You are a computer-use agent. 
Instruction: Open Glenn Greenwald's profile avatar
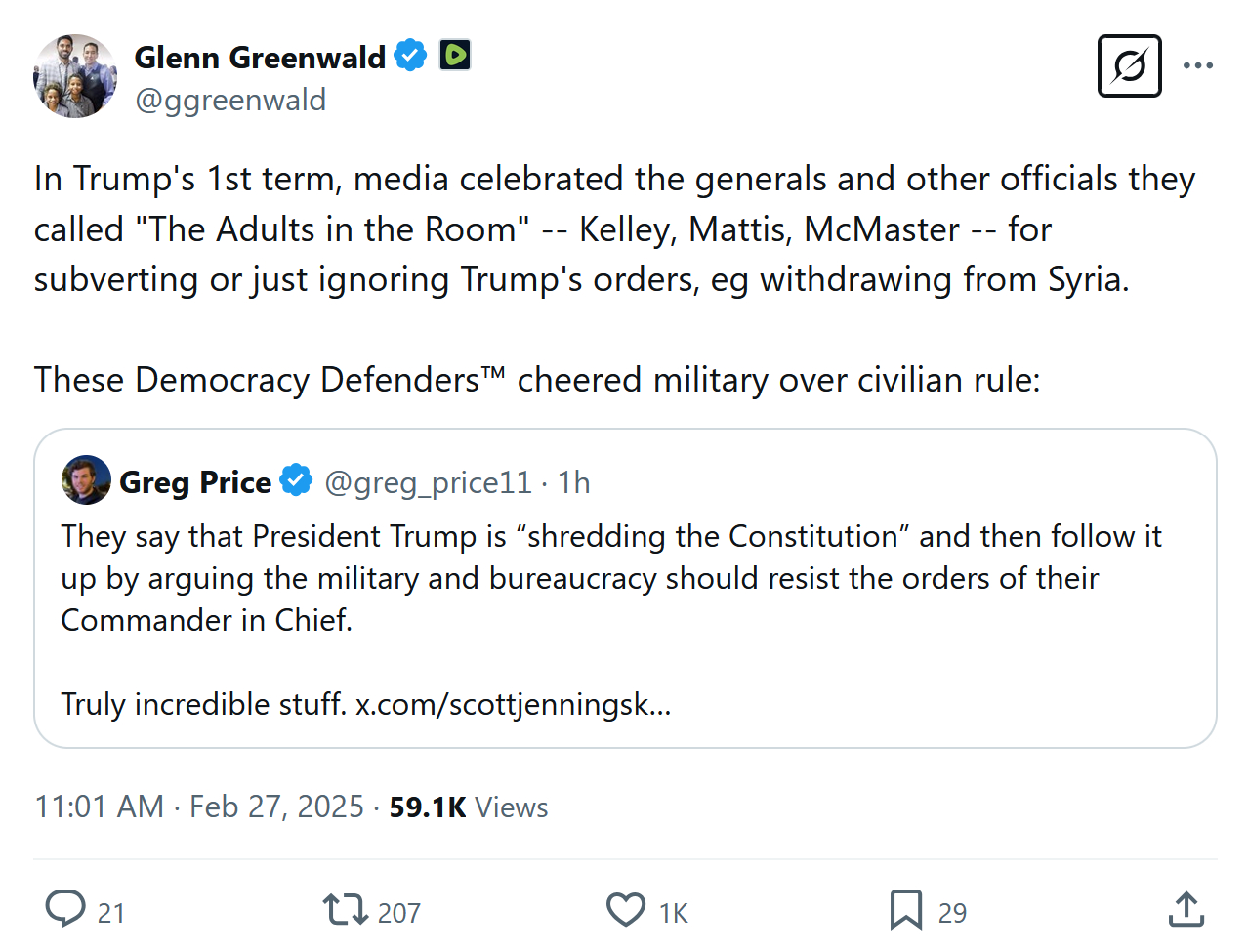coord(75,76)
